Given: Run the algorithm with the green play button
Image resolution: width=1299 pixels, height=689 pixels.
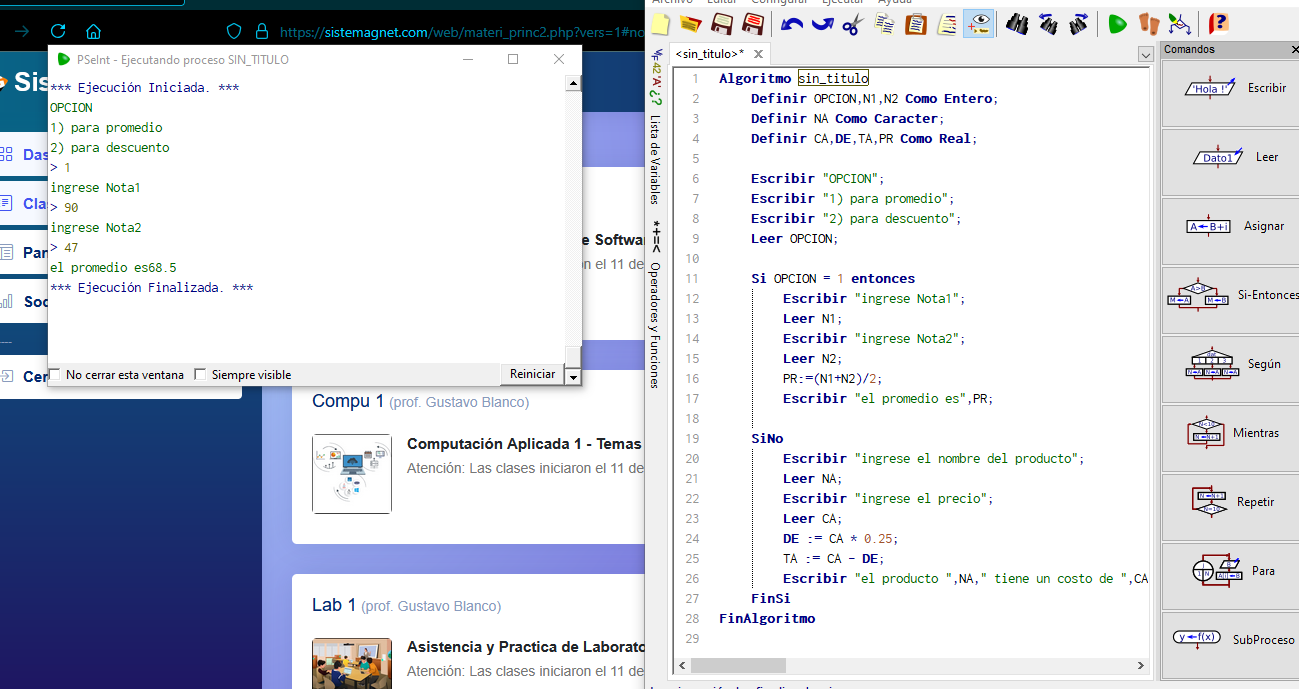Looking at the screenshot, I should pyautogui.click(x=1118, y=23).
